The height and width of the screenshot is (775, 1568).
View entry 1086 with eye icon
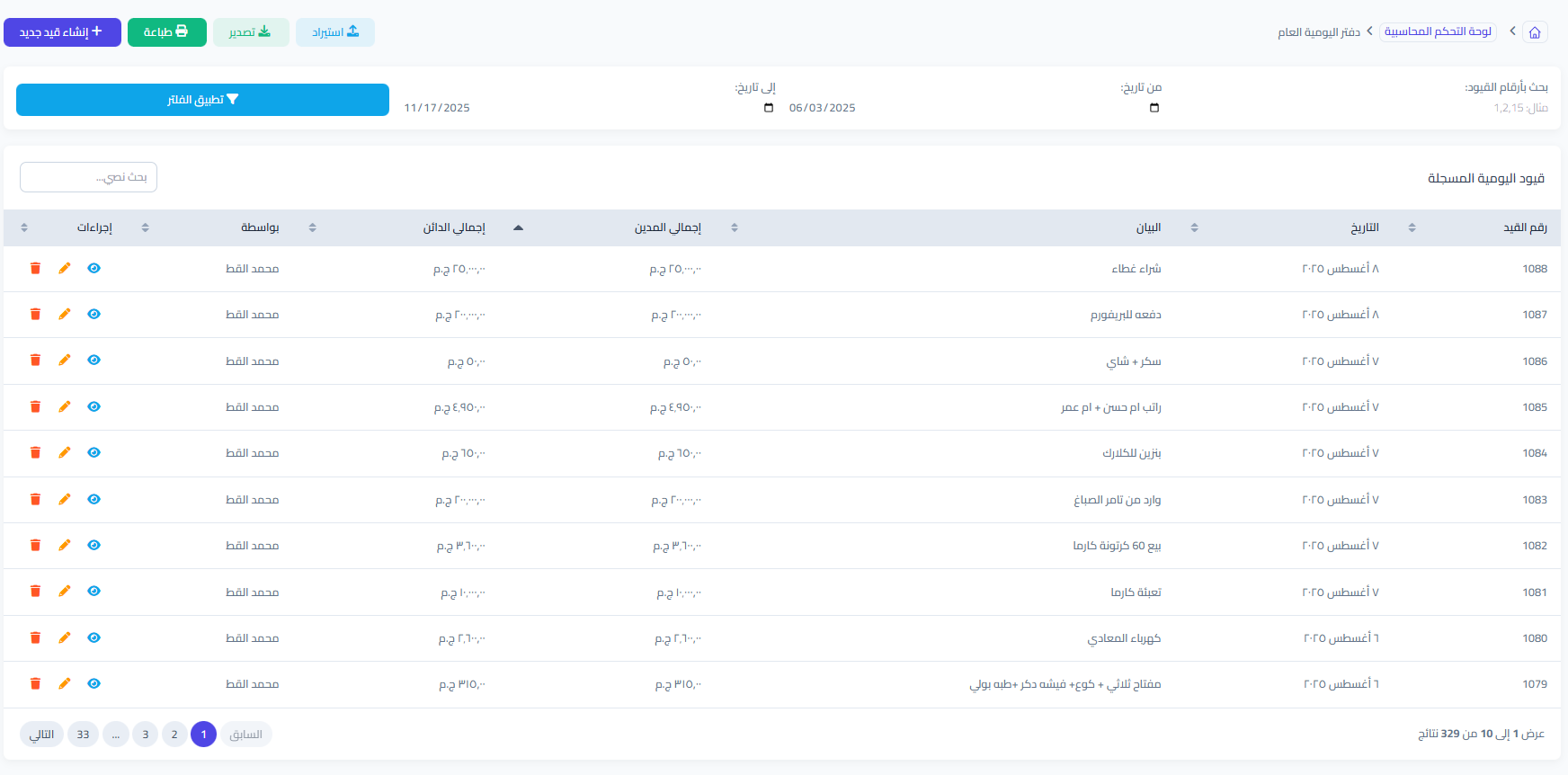(x=94, y=360)
